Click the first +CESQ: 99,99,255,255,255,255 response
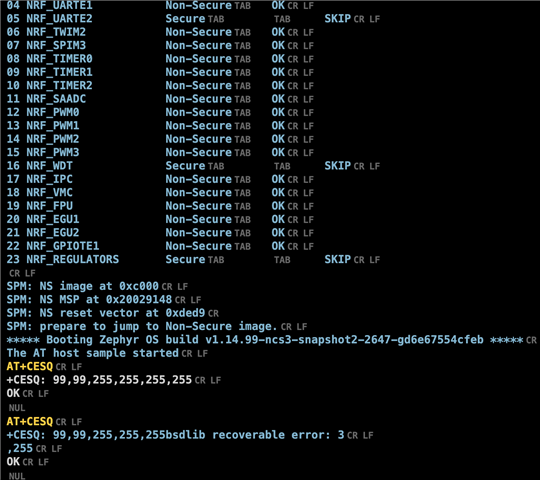The height and width of the screenshot is (480, 540). coord(99,380)
